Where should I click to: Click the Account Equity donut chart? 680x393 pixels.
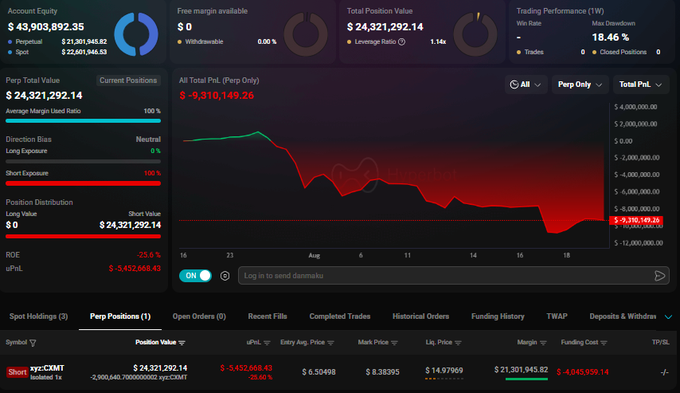click(136, 34)
